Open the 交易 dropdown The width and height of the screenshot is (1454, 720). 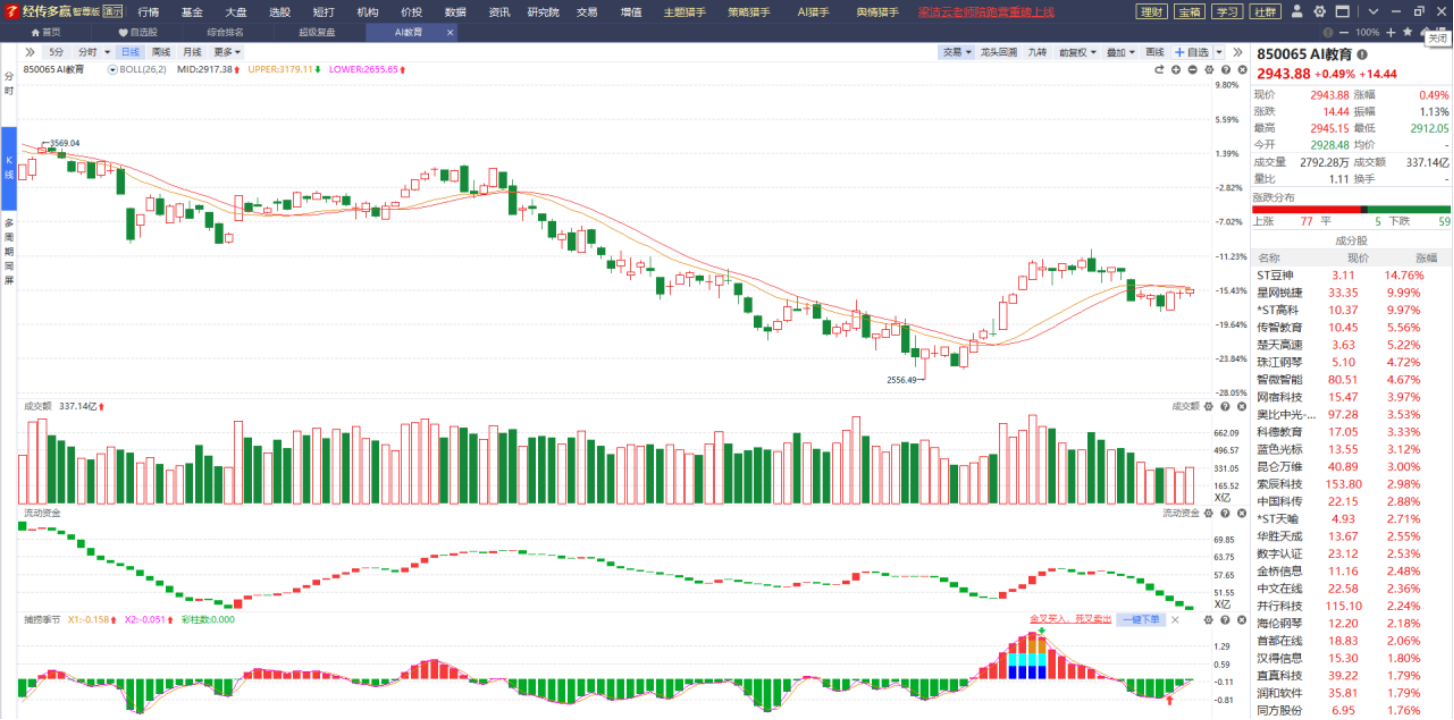coord(956,52)
